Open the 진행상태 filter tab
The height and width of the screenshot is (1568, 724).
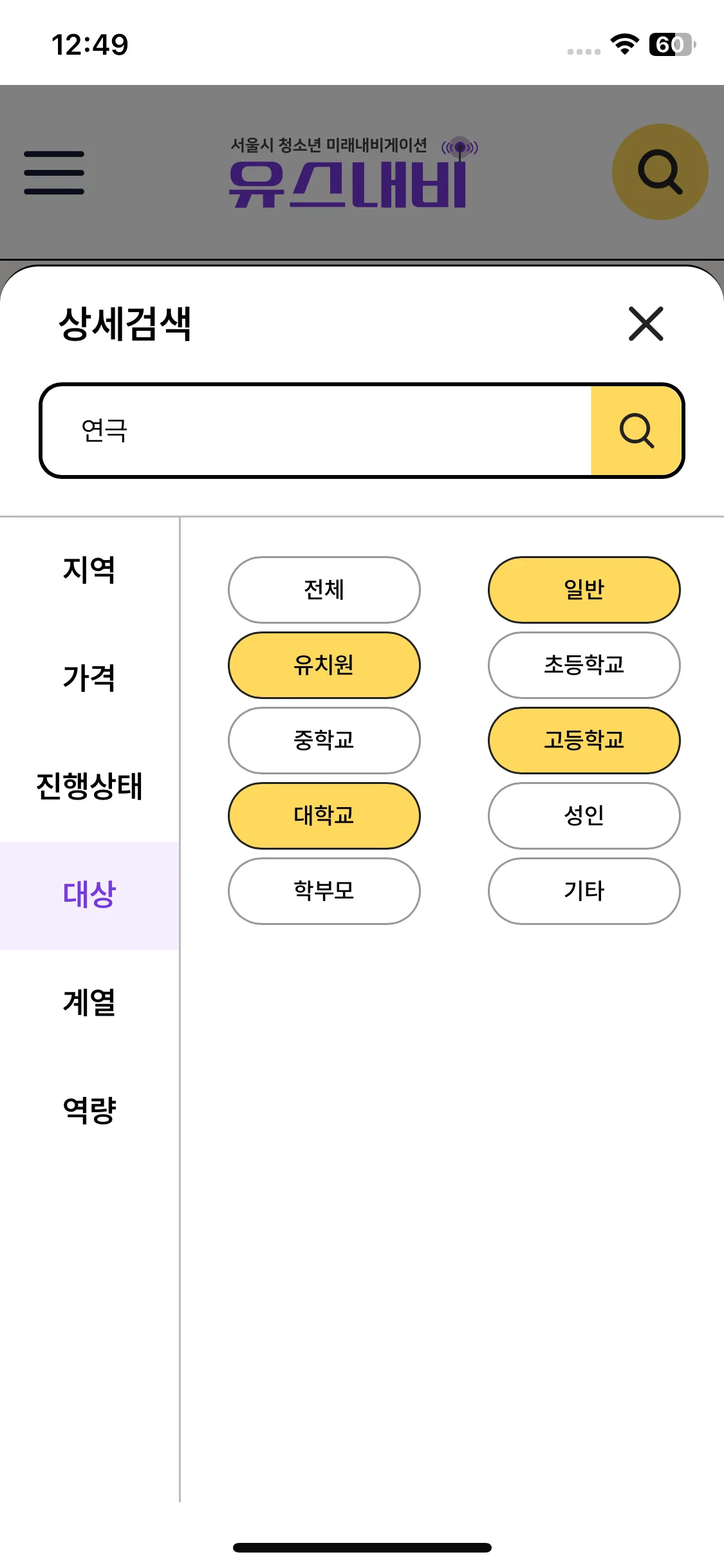[x=89, y=786]
